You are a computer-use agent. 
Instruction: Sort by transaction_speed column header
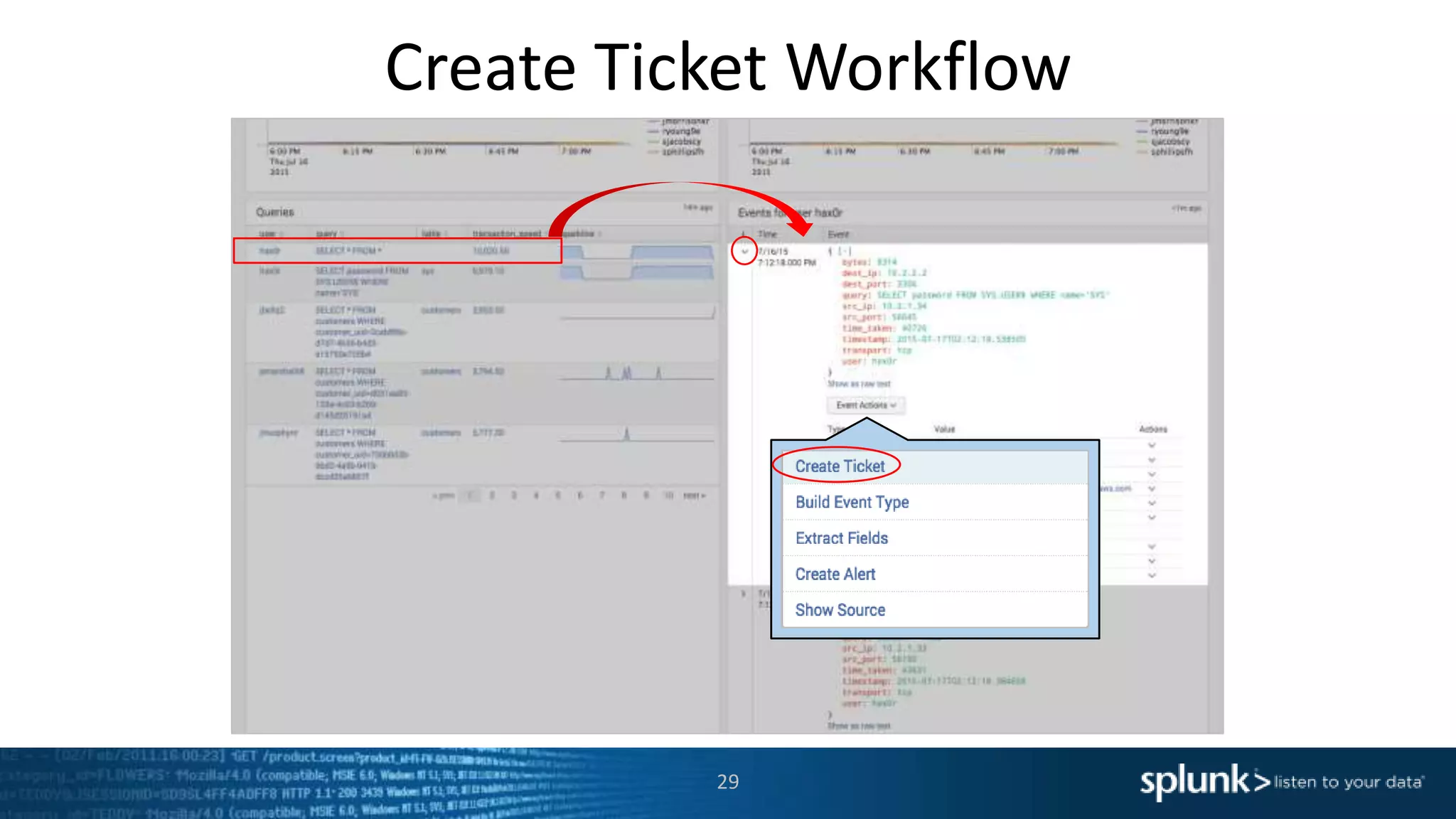tap(508, 234)
